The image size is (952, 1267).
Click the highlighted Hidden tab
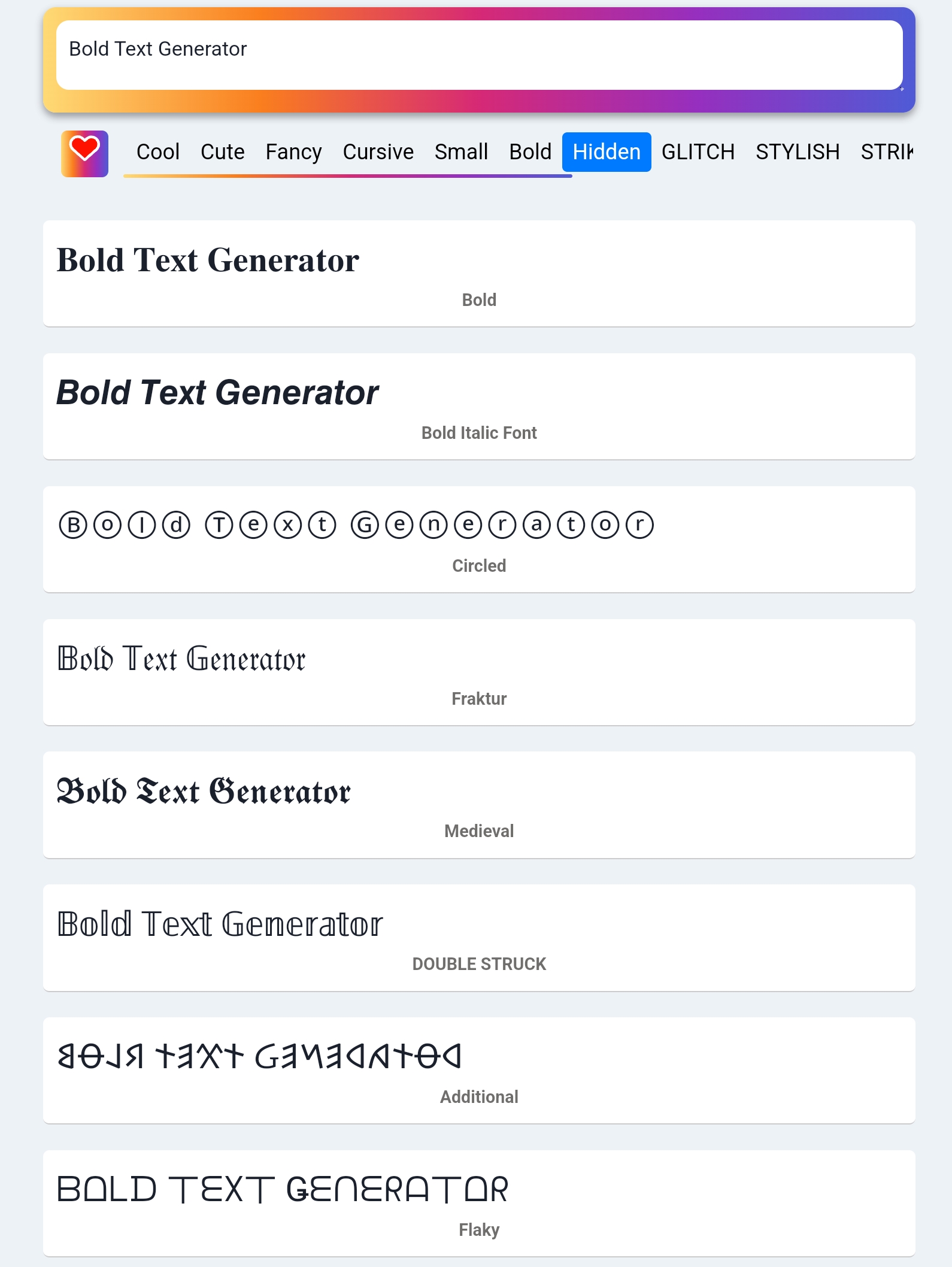pyautogui.click(x=606, y=152)
